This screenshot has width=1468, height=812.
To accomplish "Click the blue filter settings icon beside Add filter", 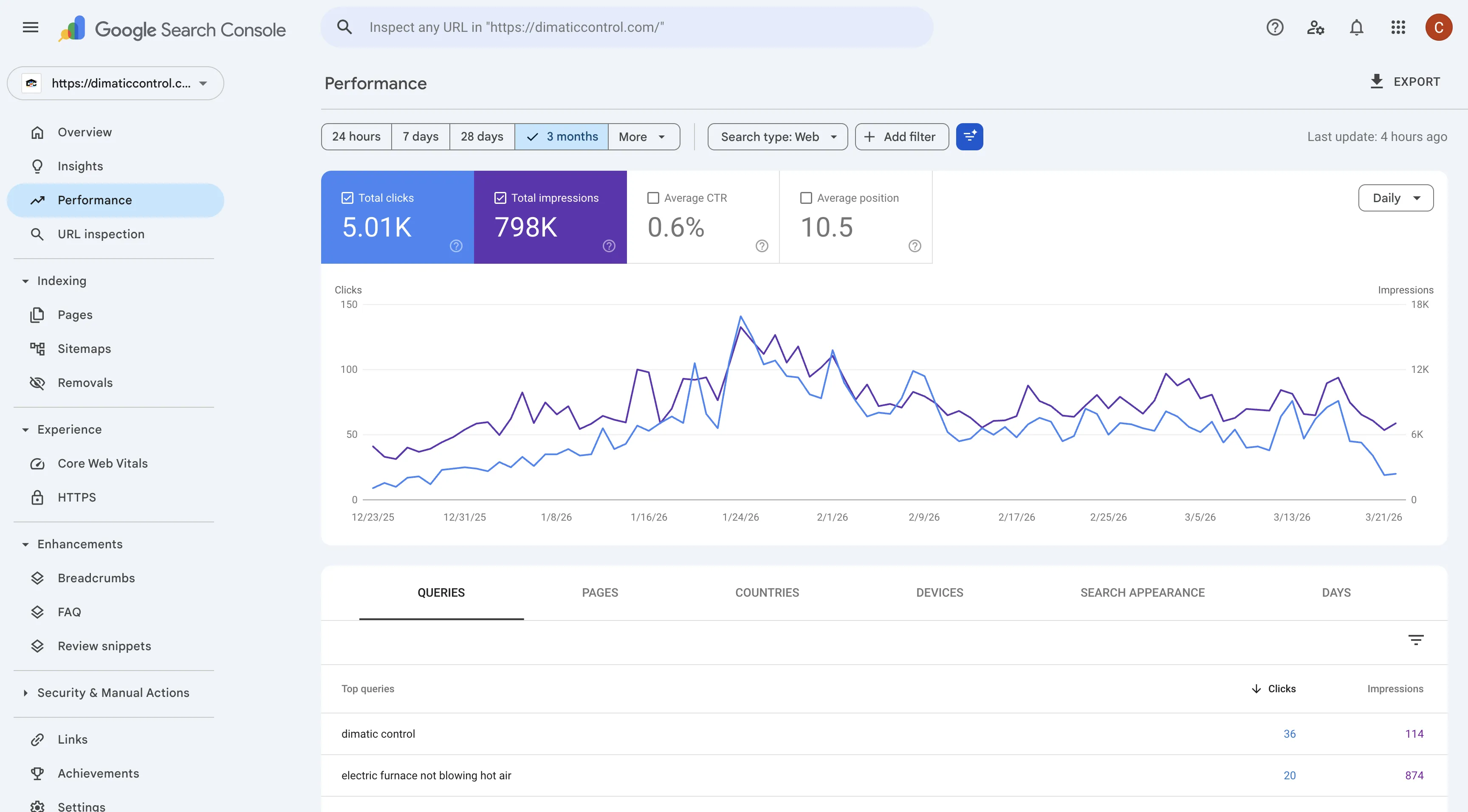I will pyautogui.click(x=969, y=136).
